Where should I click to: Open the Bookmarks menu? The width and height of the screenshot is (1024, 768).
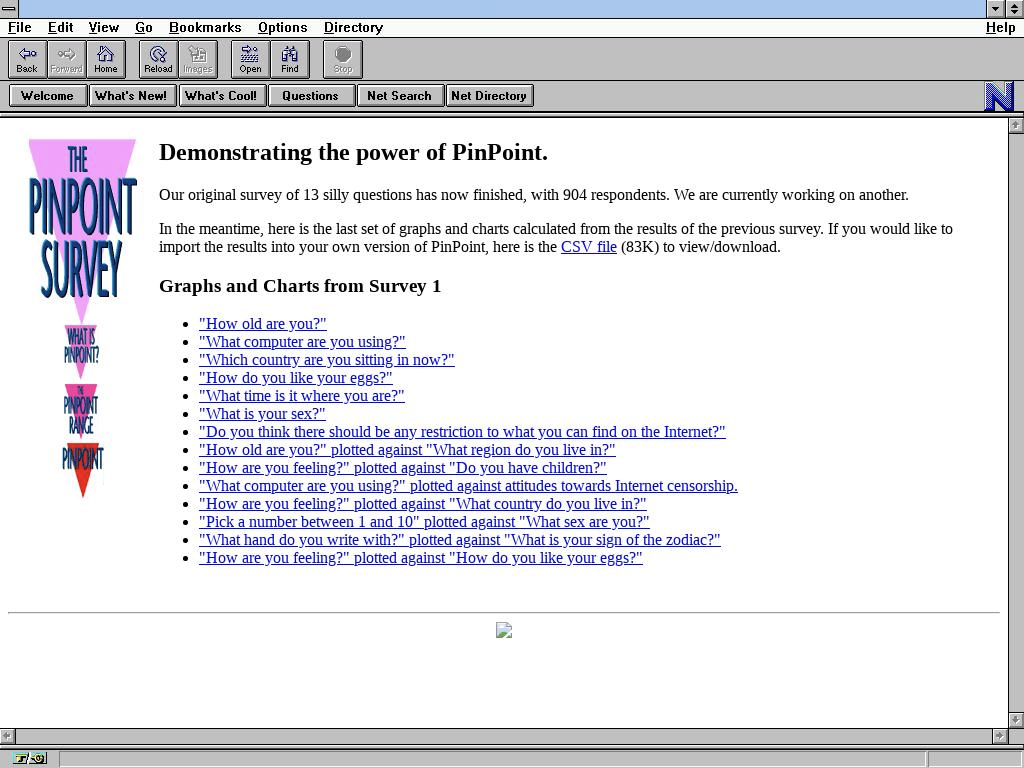[204, 27]
